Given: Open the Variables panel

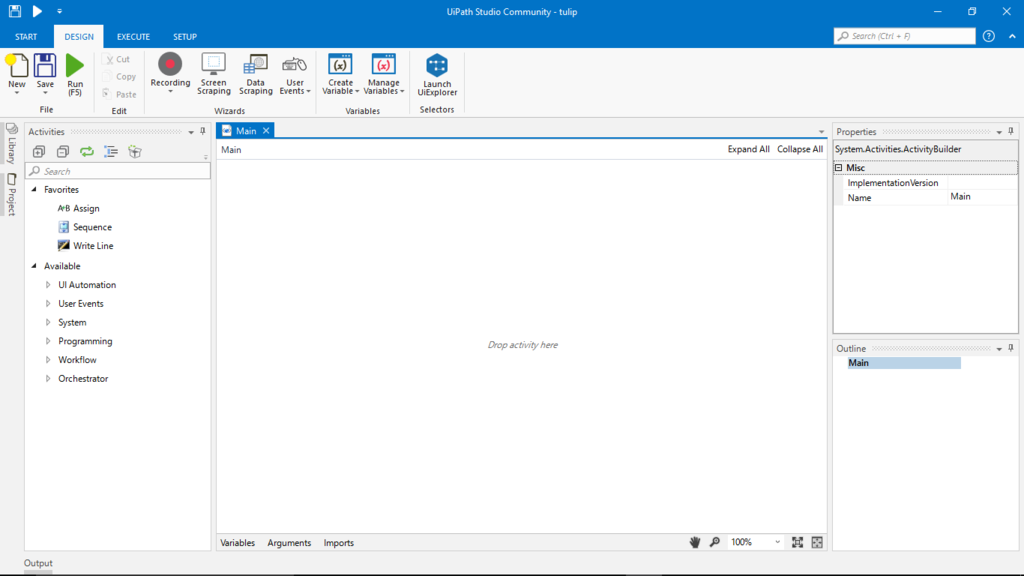Looking at the screenshot, I should [238, 543].
